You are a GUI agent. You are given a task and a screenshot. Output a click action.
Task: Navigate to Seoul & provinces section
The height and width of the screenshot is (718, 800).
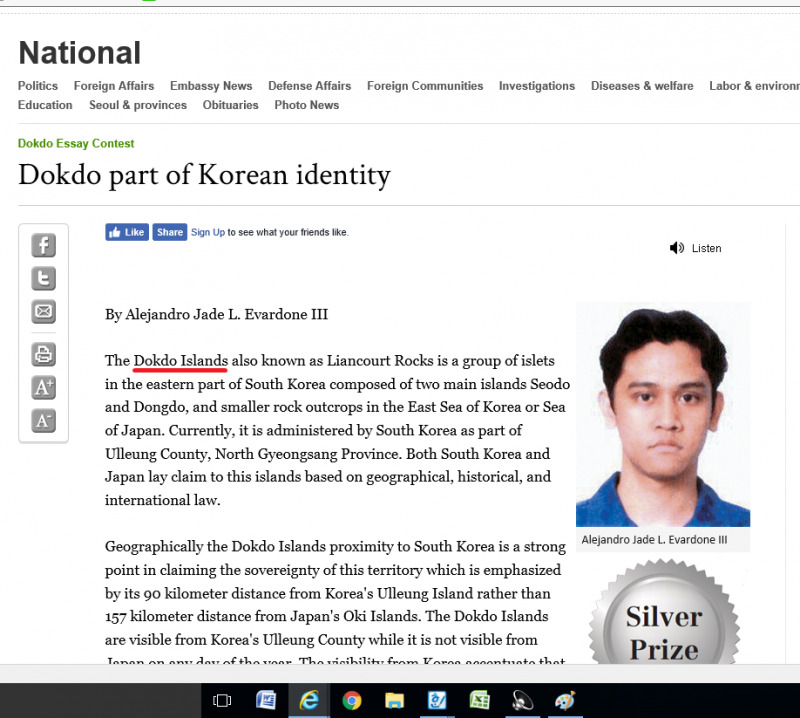(138, 105)
